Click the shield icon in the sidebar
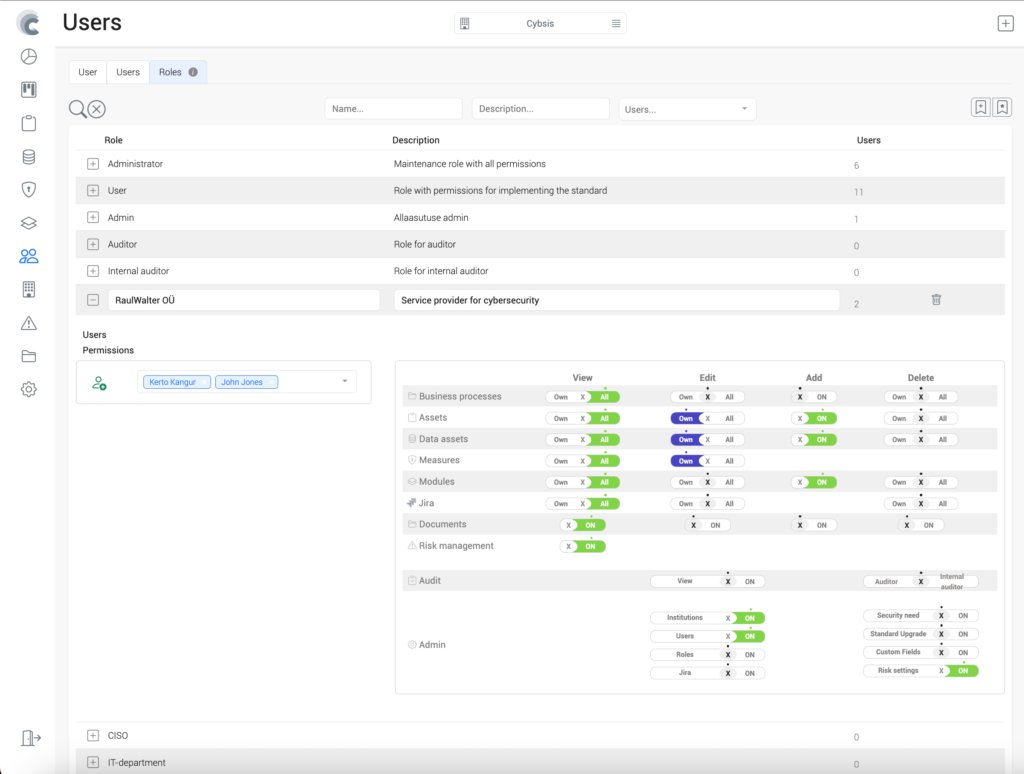The image size is (1024, 774). click(x=29, y=189)
